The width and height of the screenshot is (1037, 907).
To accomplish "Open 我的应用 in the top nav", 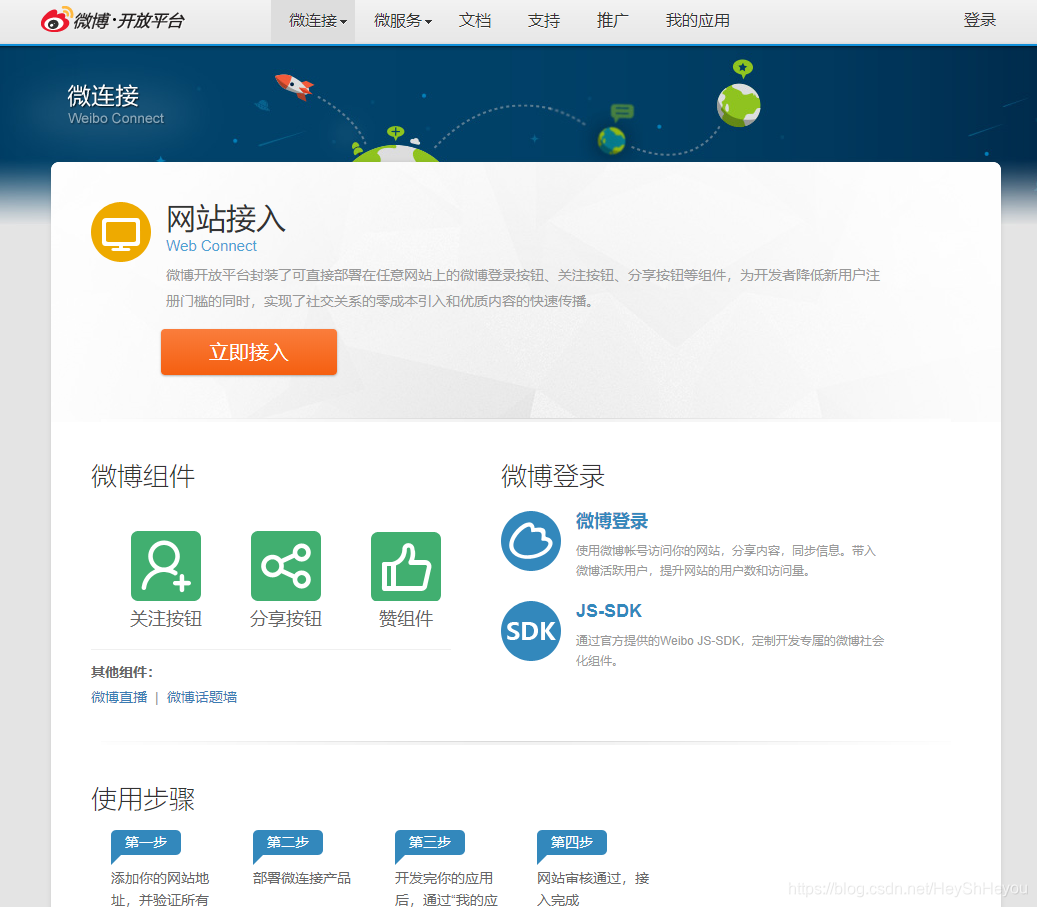I will 698,21.
